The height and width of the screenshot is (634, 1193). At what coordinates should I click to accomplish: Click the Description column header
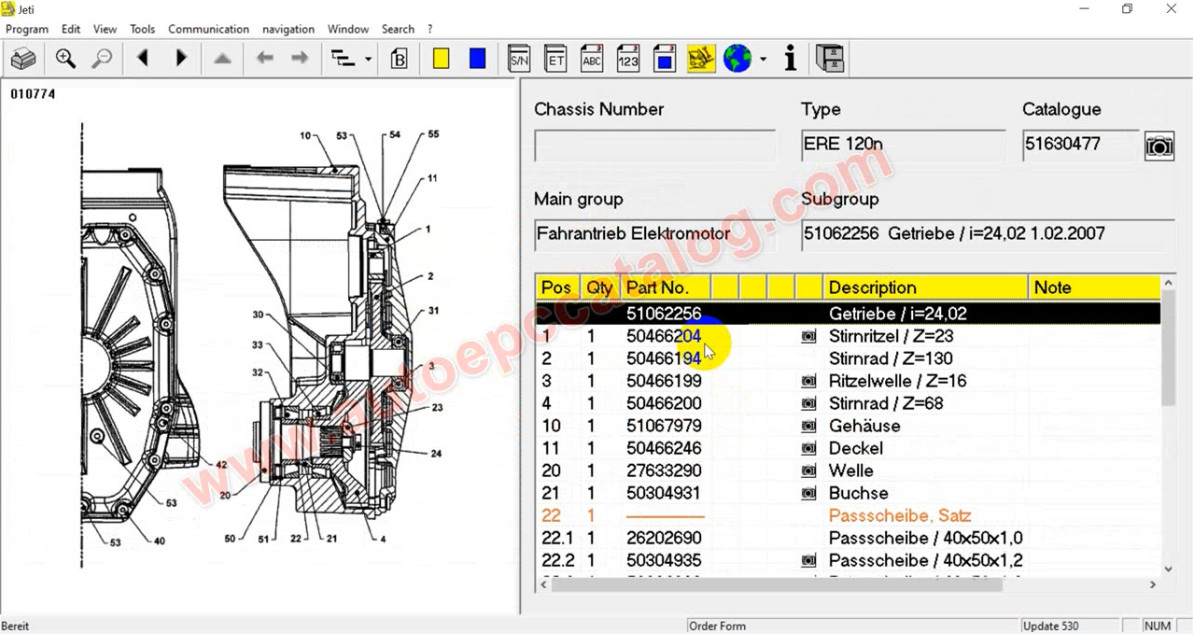925,288
